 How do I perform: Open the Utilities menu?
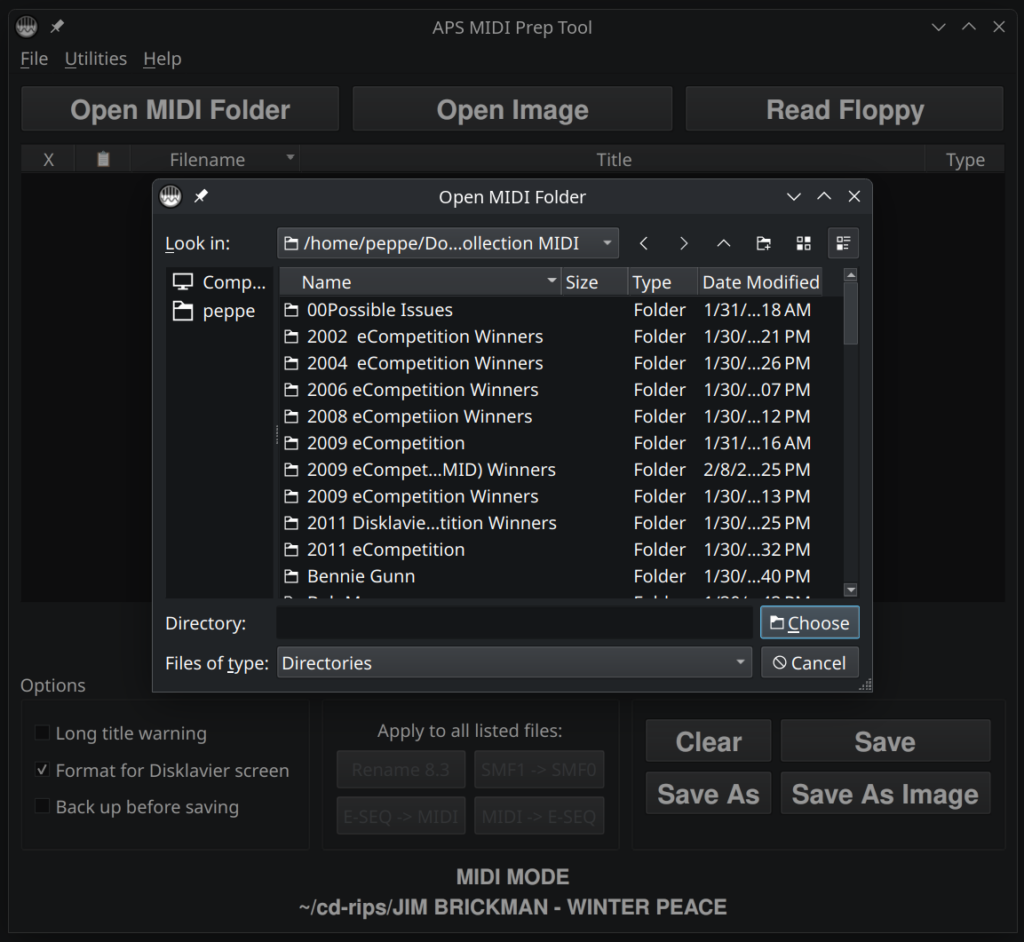[95, 59]
